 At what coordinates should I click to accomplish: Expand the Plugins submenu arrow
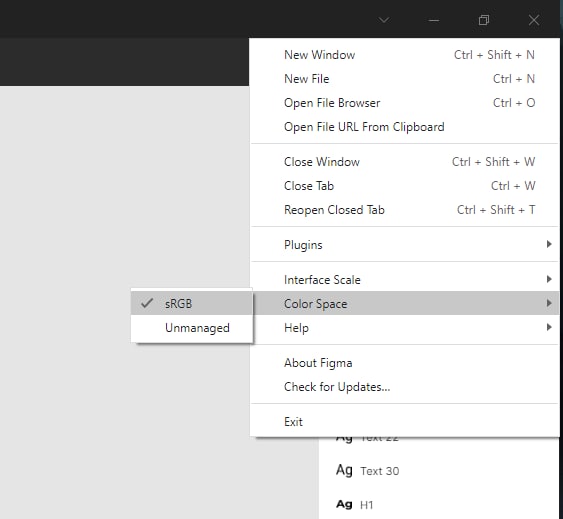549,244
